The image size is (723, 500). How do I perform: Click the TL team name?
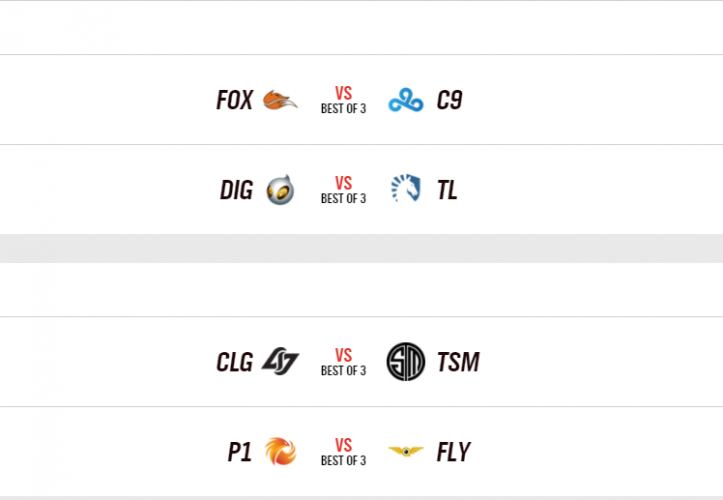(447, 190)
